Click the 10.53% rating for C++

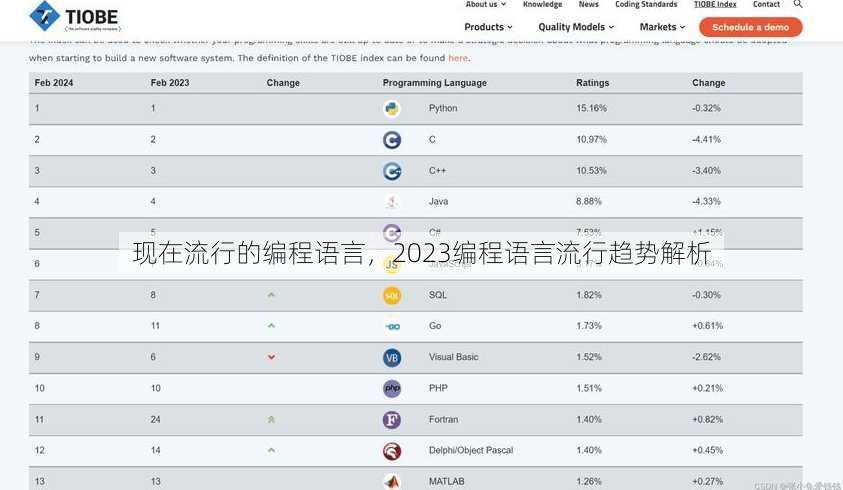(591, 171)
